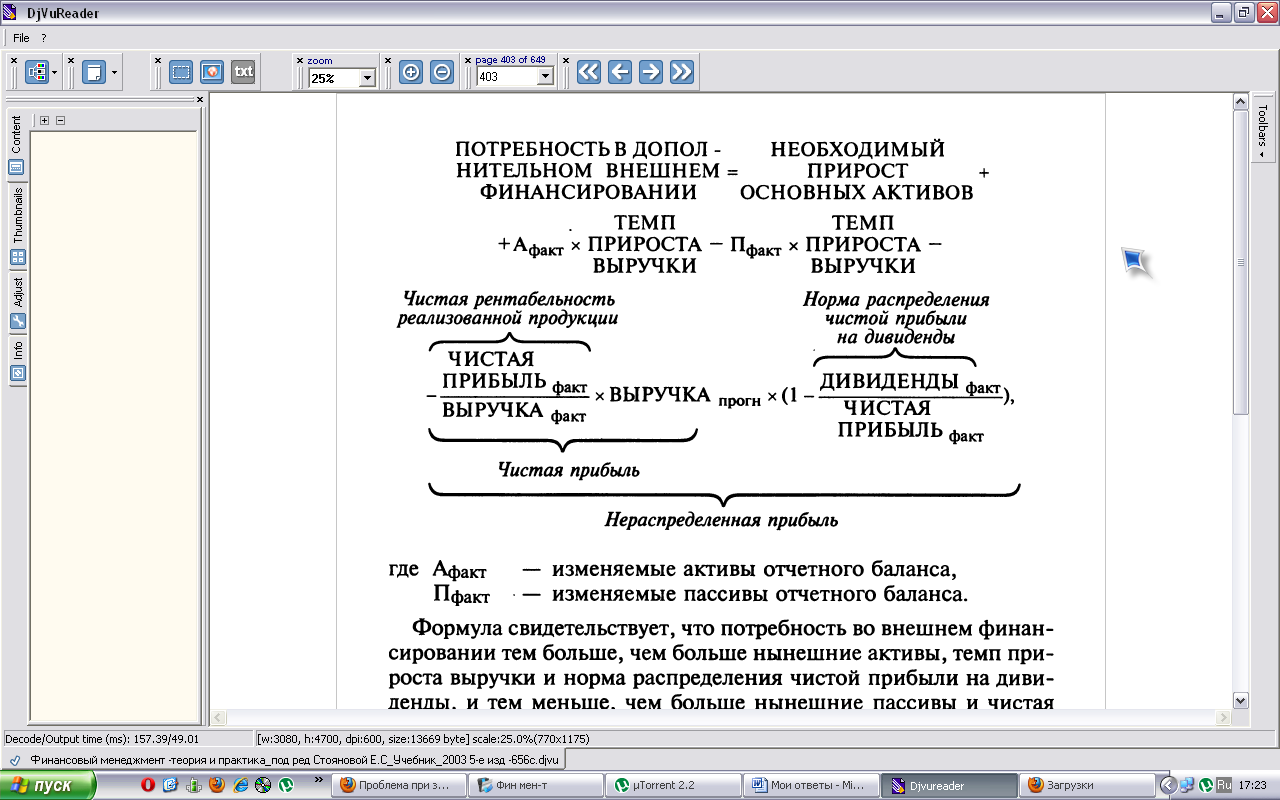Expand all content tree nodes

click(x=44, y=120)
